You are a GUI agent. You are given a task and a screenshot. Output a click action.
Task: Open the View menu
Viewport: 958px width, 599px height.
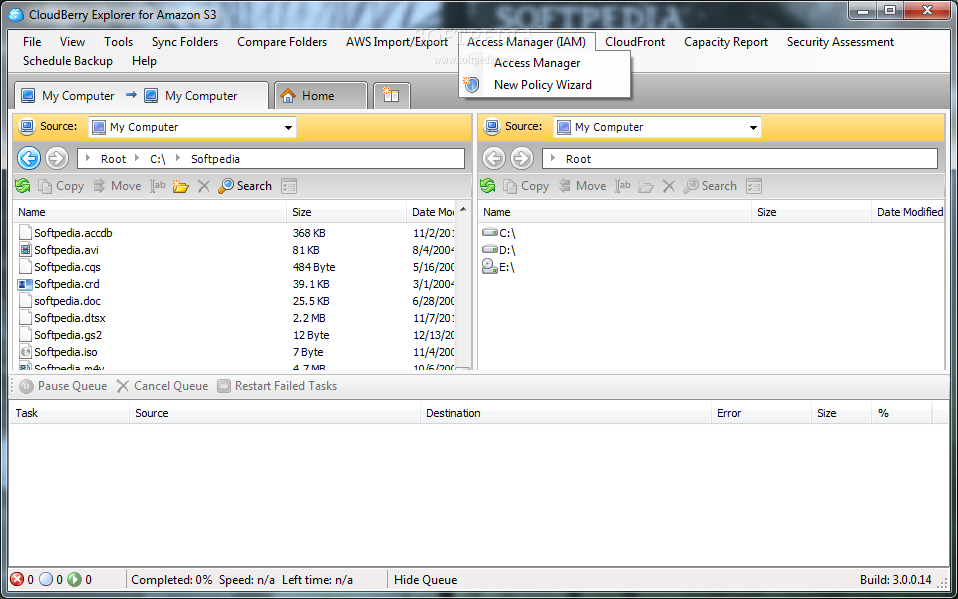pyautogui.click(x=72, y=42)
